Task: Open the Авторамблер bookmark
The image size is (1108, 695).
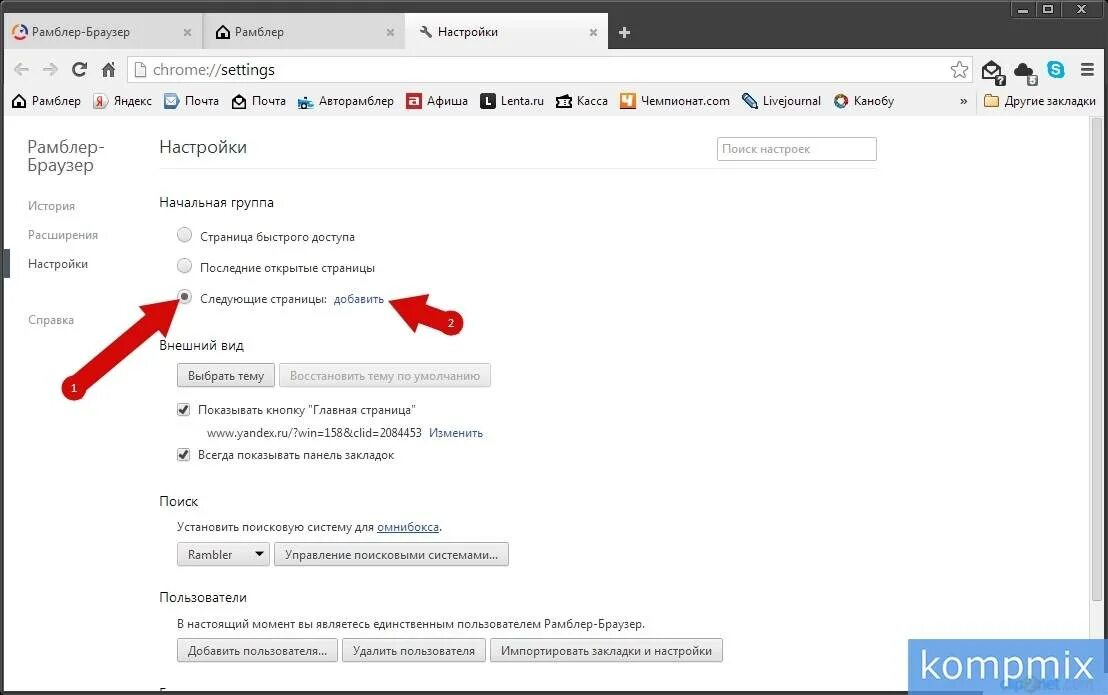Action: pyautogui.click(x=346, y=101)
